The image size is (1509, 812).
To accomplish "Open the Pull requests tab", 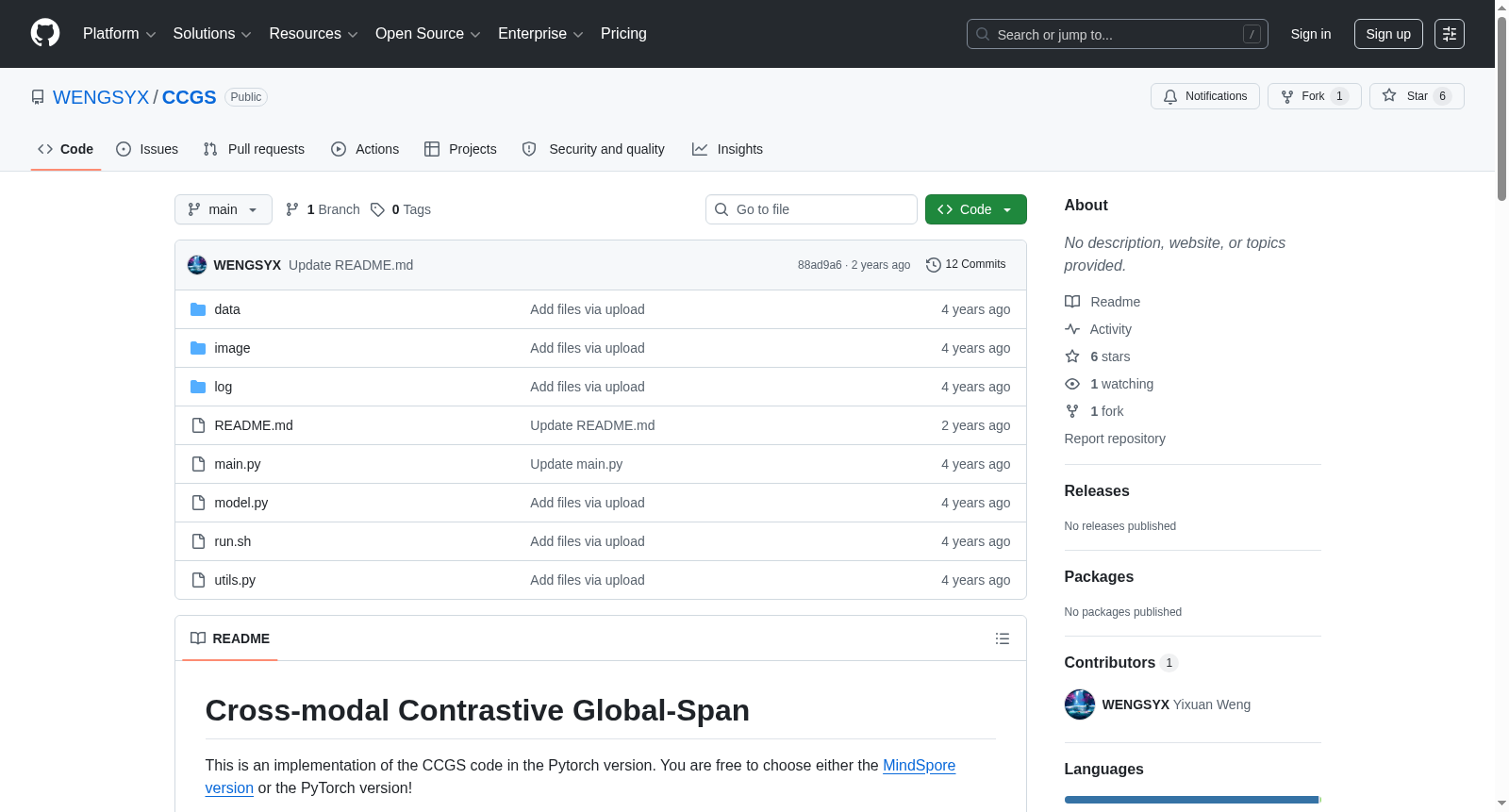I will 254,149.
